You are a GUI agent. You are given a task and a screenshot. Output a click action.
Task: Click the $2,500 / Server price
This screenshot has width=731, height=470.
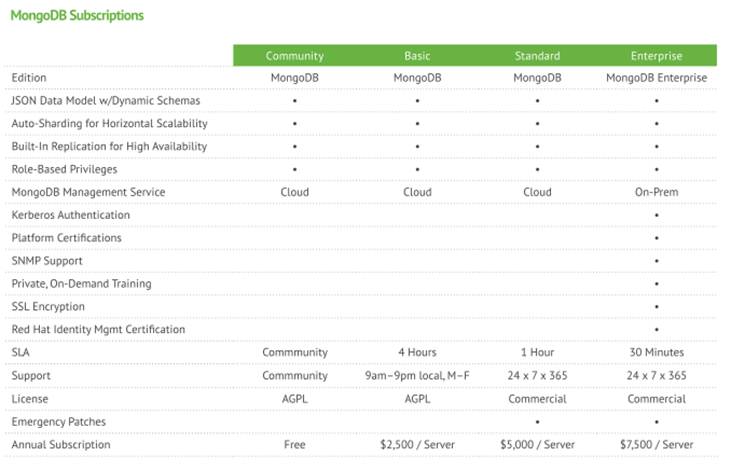[417, 445]
